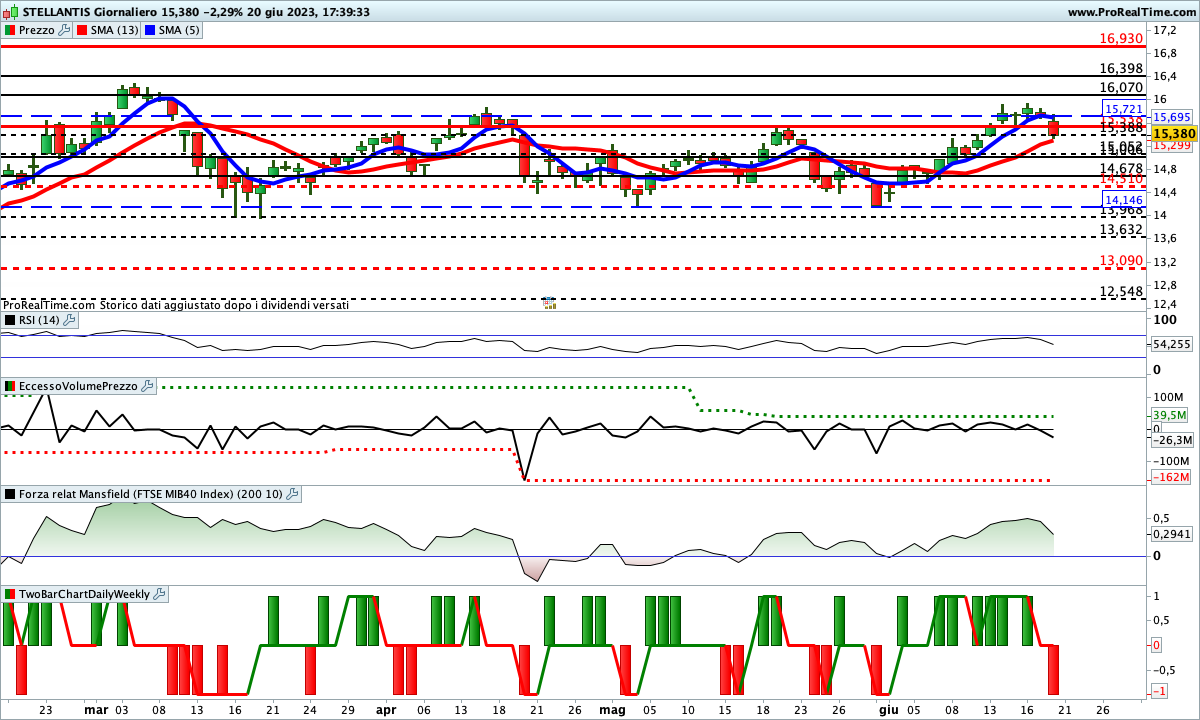Click the Mansfield value 0,2941 label

coord(1172,535)
